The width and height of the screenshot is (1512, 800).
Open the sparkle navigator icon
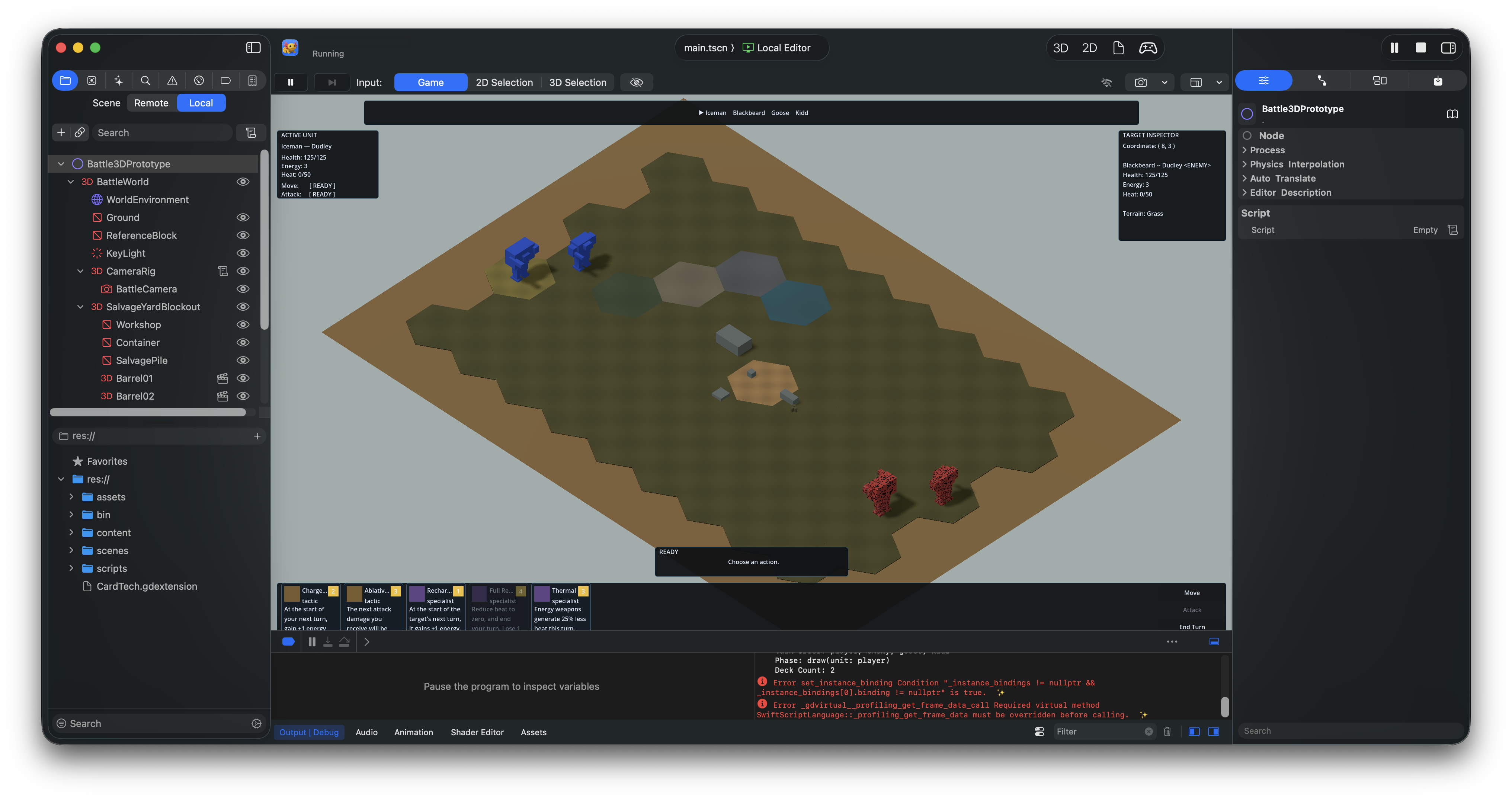119,81
